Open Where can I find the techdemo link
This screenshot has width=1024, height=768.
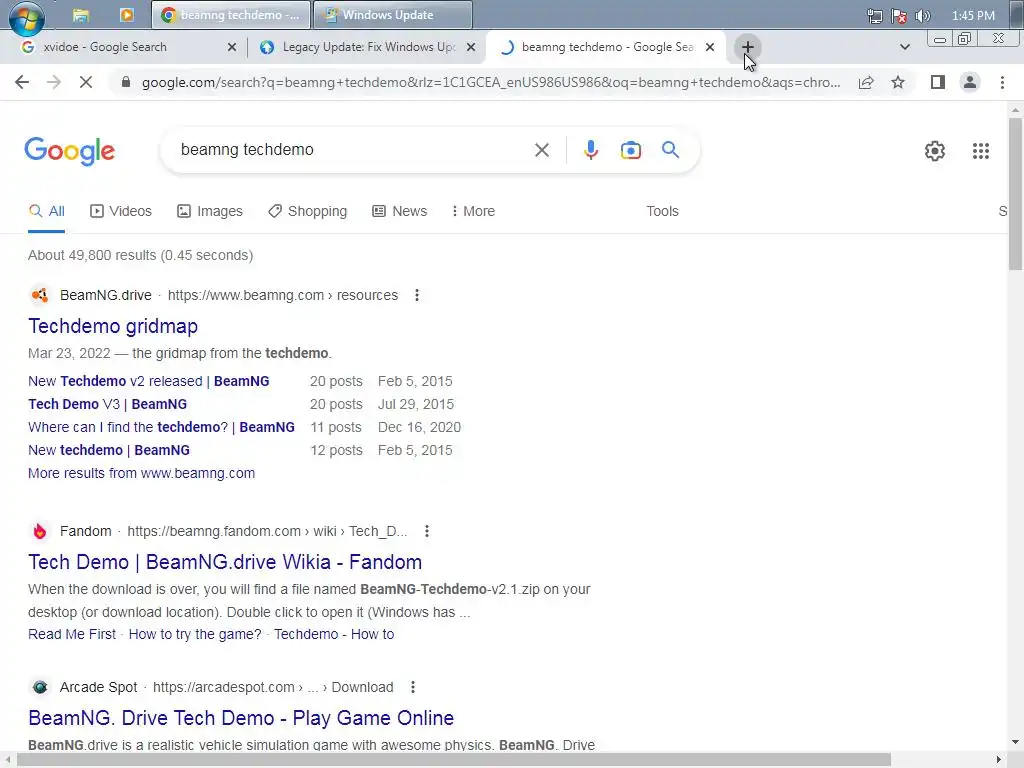point(161,427)
